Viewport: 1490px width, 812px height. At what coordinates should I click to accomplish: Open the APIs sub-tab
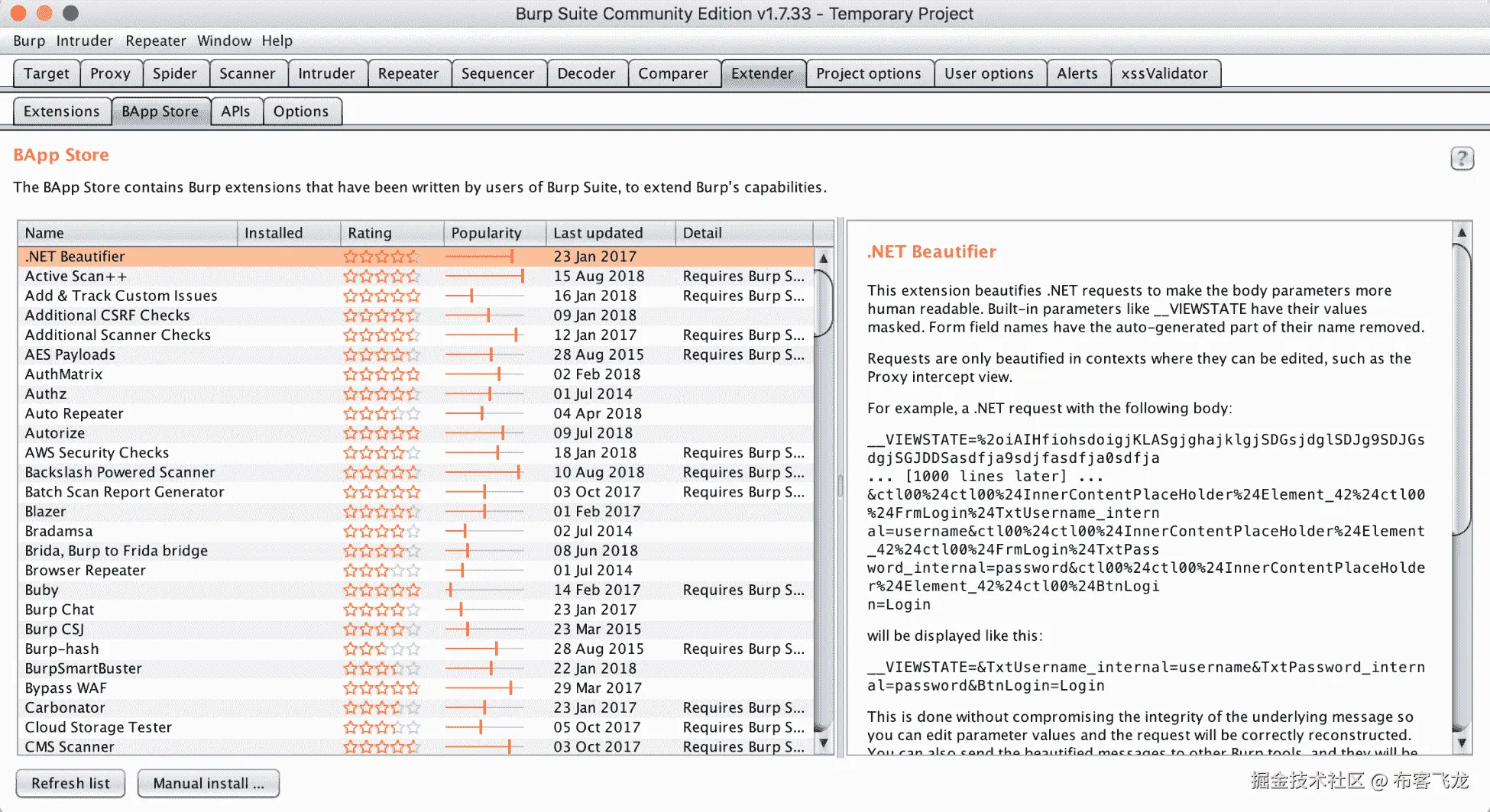click(x=236, y=112)
